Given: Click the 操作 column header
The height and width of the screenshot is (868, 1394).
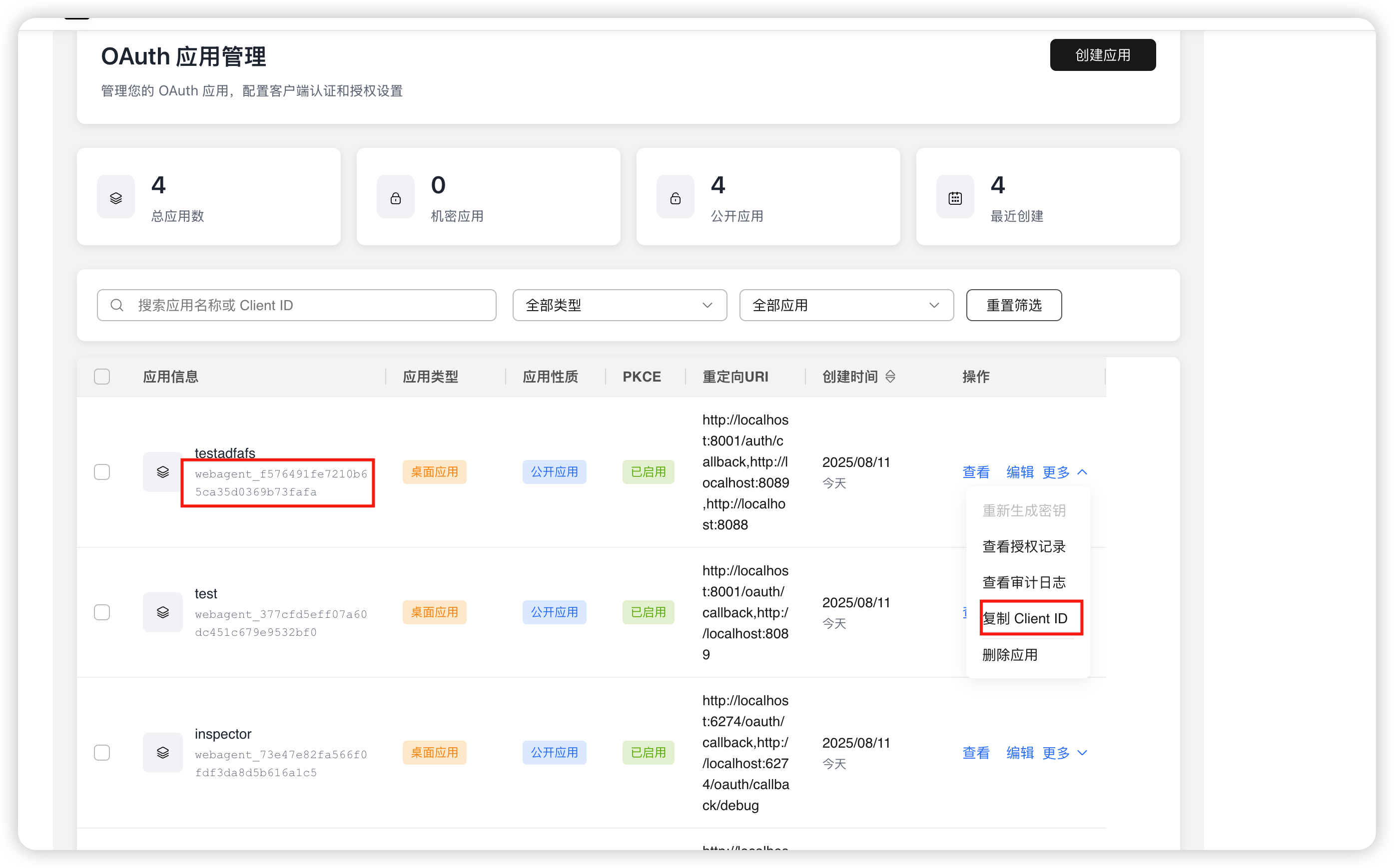Looking at the screenshot, I should (x=976, y=377).
